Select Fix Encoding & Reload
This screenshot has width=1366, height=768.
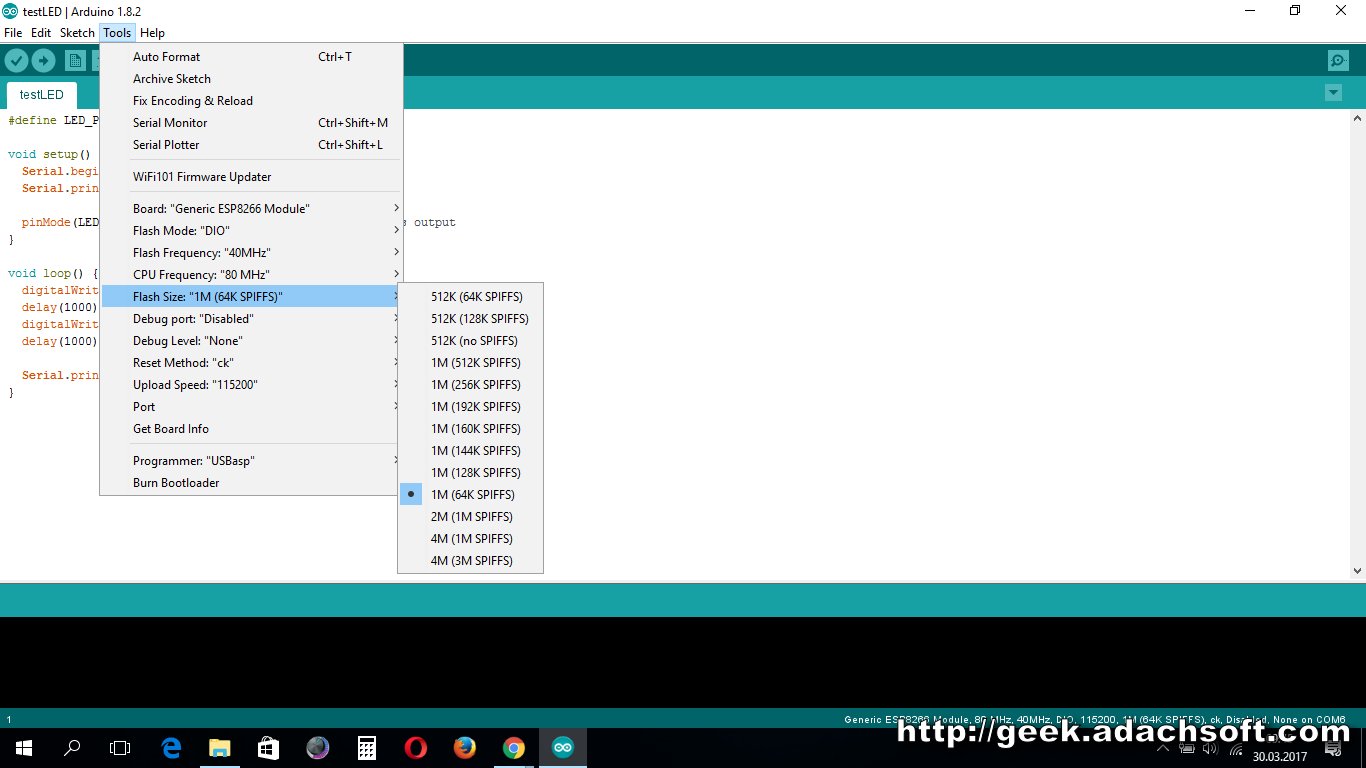click(x=251, y=101)
